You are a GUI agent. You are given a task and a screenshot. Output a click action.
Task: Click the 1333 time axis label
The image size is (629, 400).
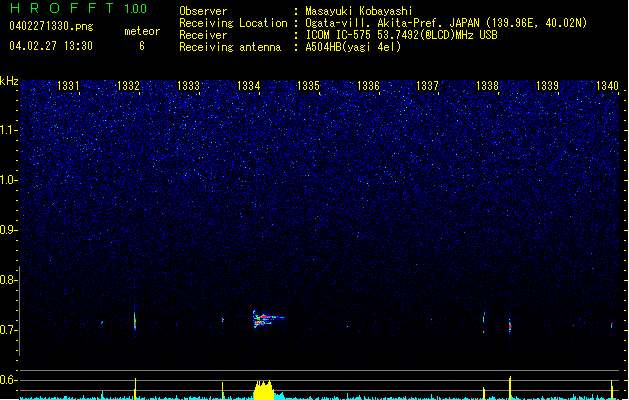point(188,85)
